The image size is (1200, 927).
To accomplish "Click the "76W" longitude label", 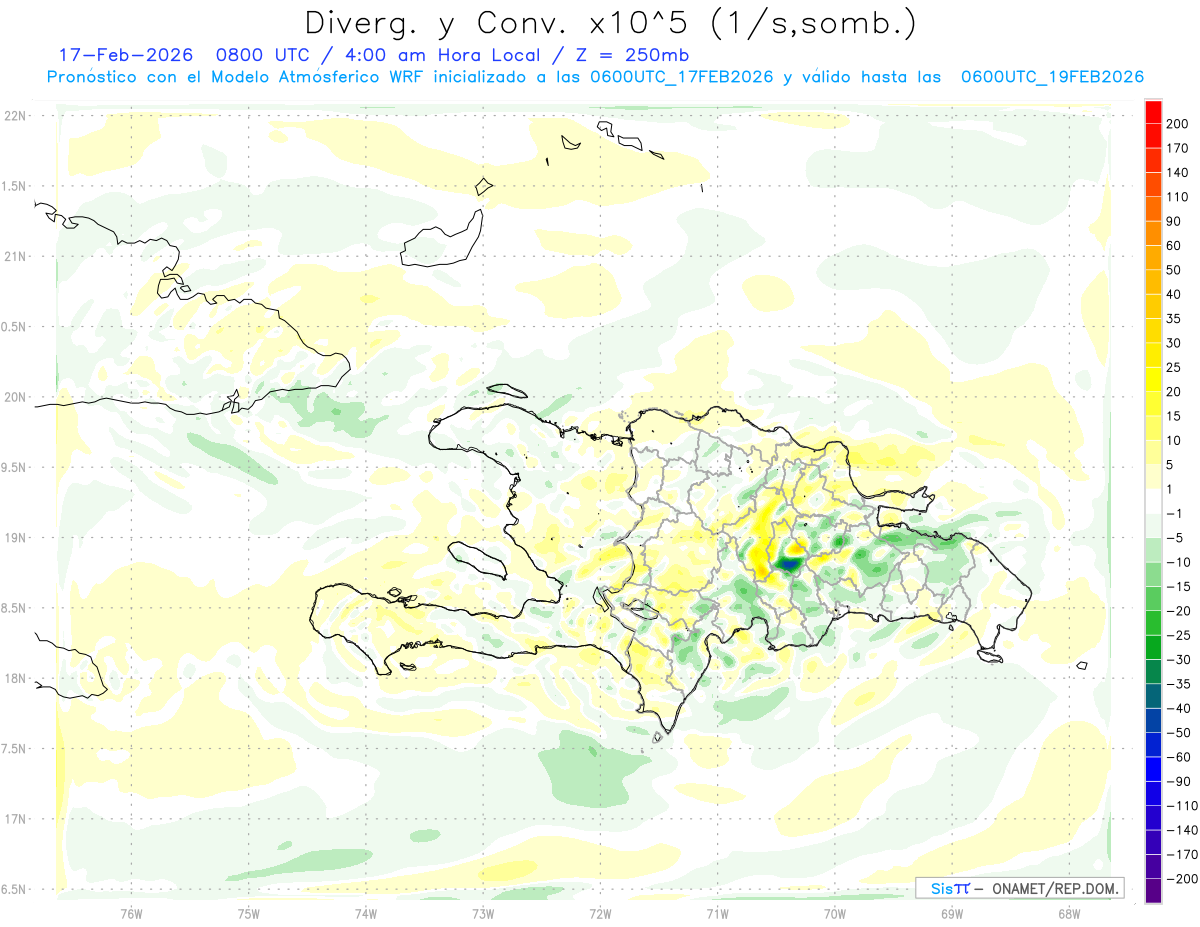I will click(131, 912).
